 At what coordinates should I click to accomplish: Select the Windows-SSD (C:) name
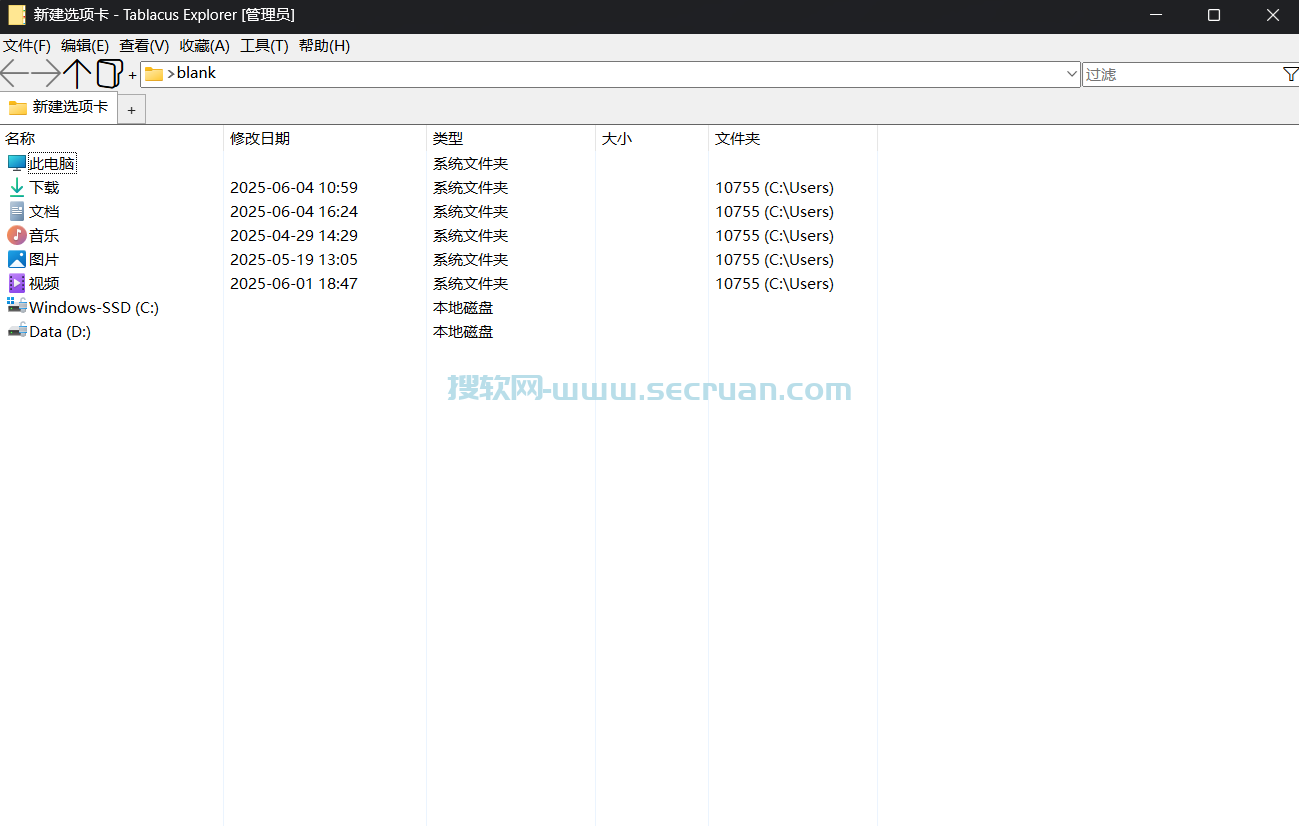pyautogui.click(x=94, y=307)
